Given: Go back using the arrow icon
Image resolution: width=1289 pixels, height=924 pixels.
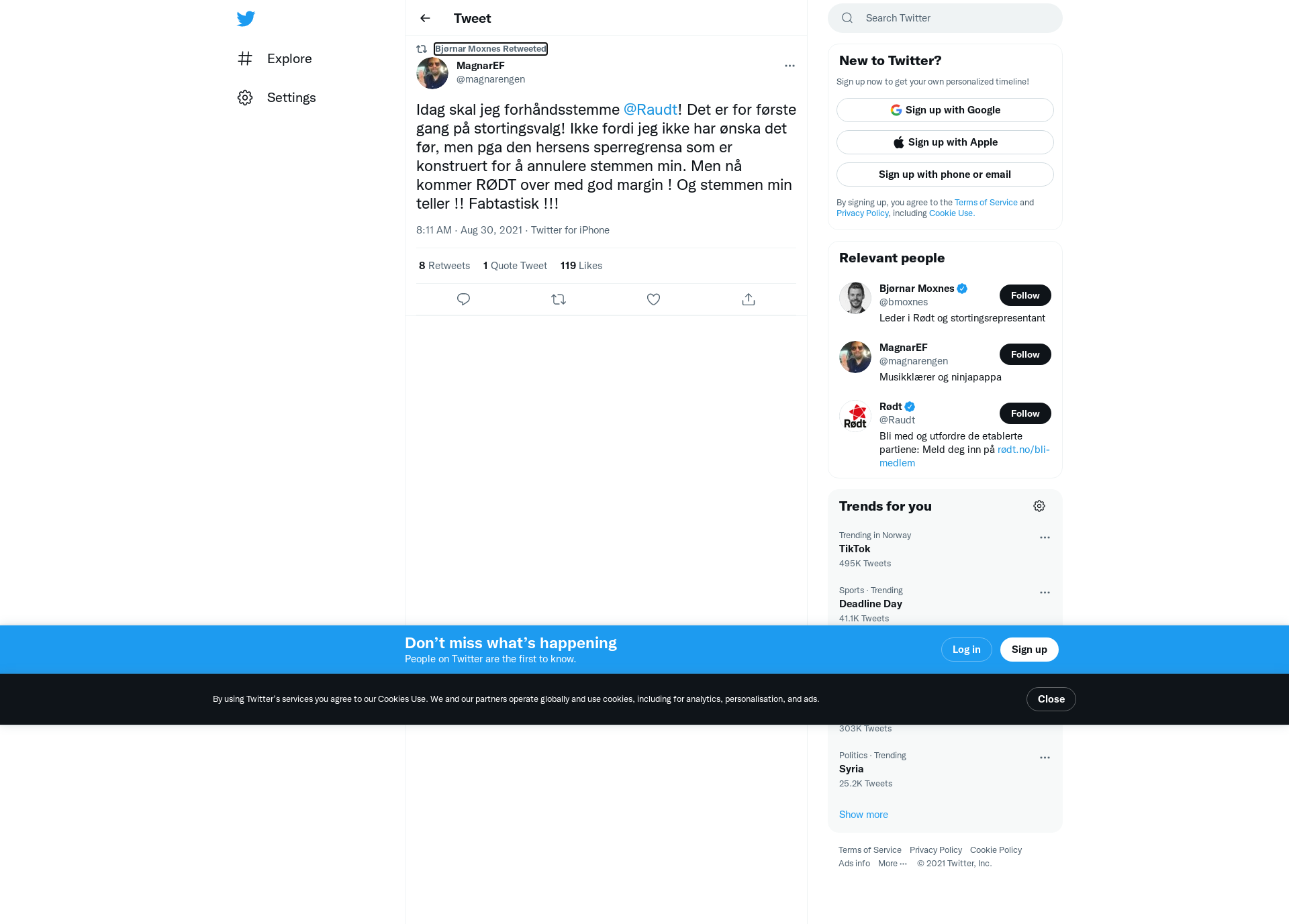Looking at the screenshot, I should [425, 18].
